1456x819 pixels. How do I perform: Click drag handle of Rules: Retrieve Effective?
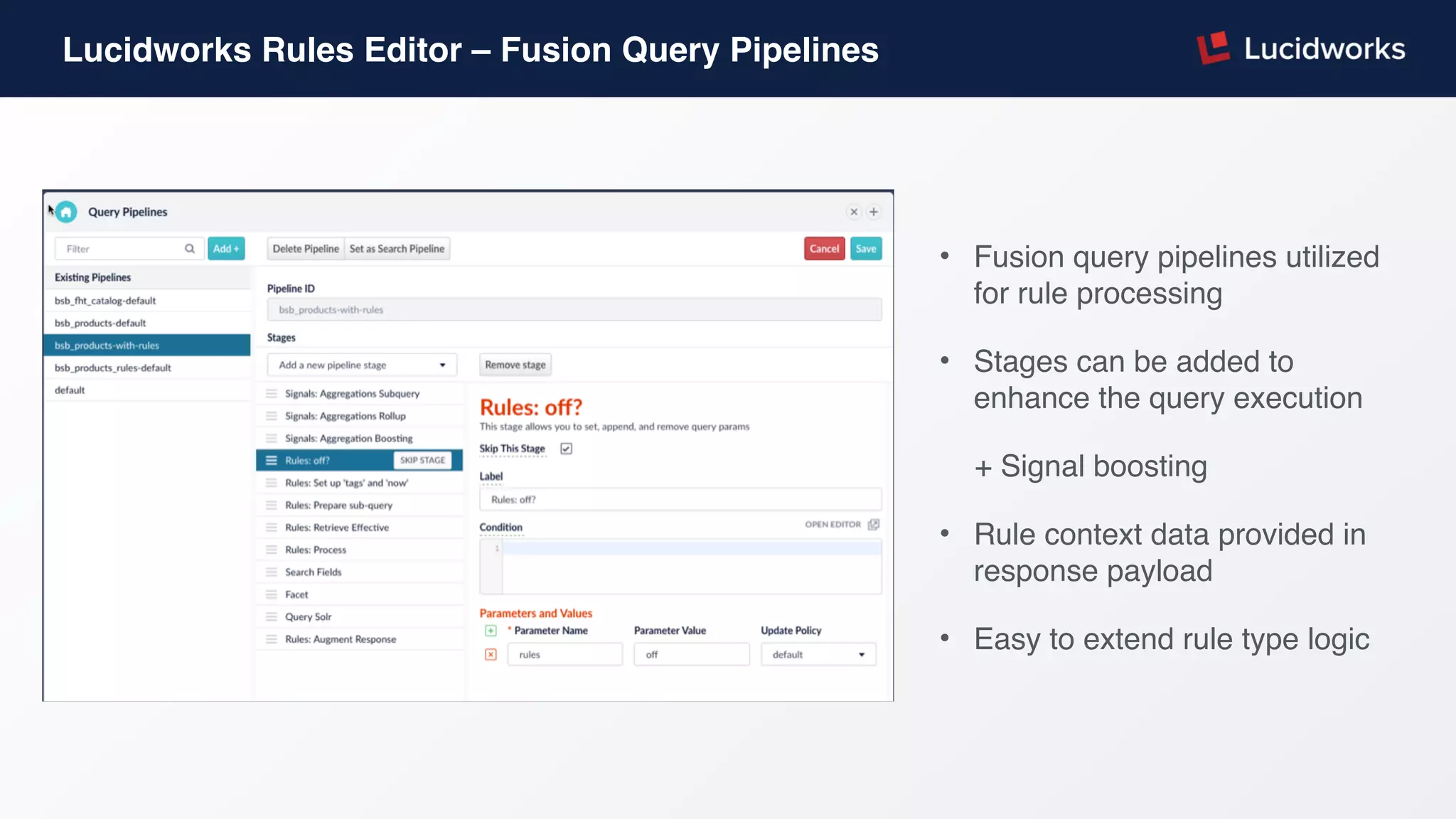272,528
